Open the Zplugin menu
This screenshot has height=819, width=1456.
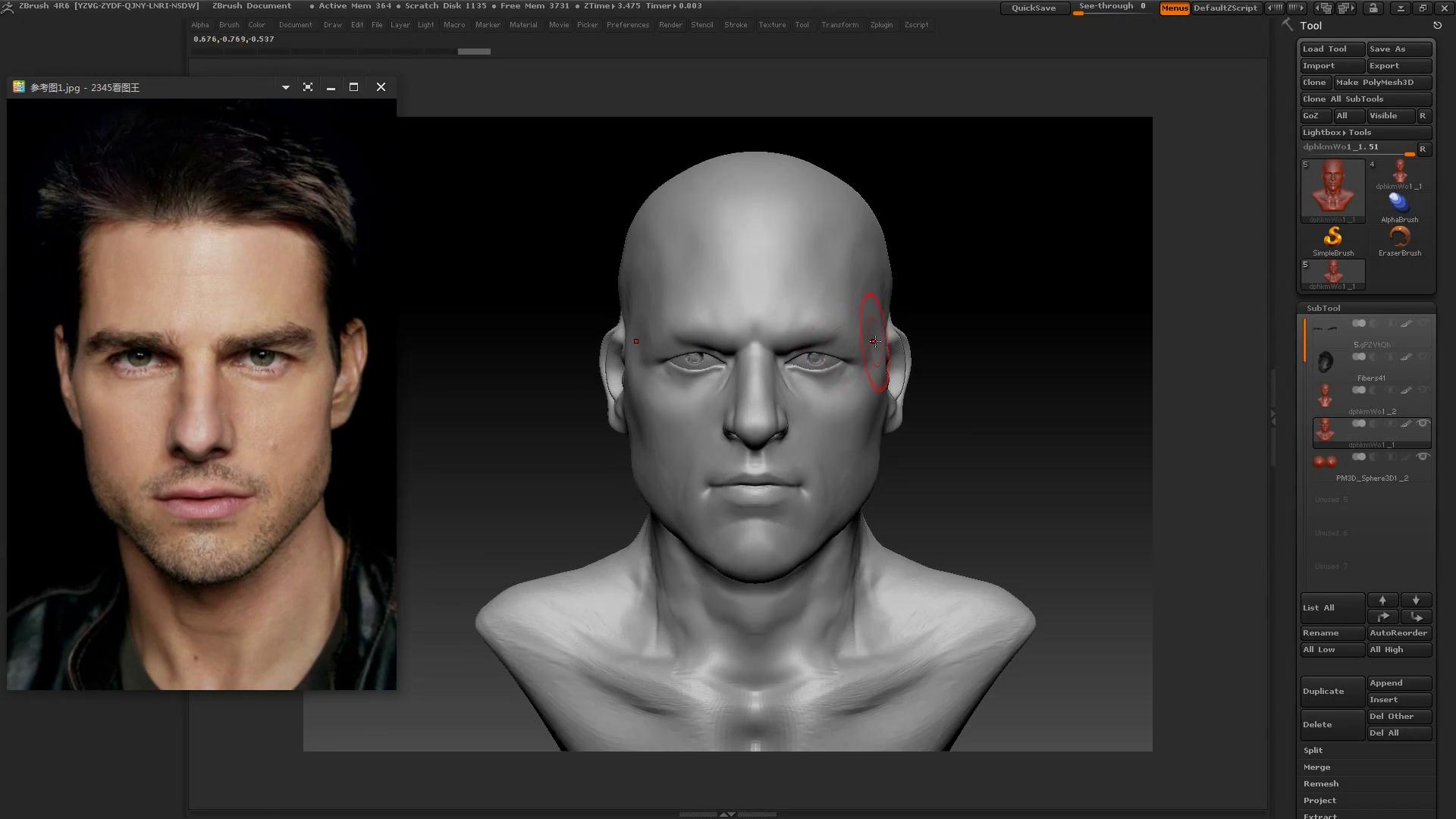tap(881, 25)
